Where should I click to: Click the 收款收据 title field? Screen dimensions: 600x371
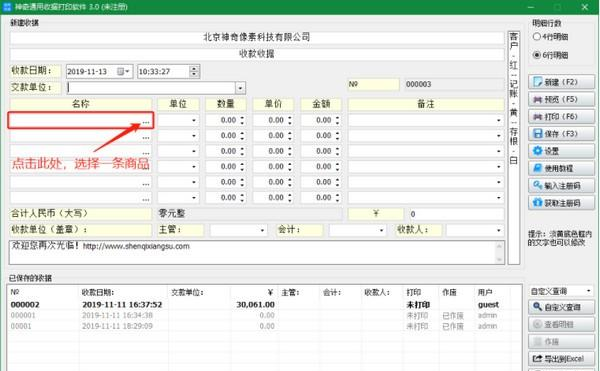[257, 54]
